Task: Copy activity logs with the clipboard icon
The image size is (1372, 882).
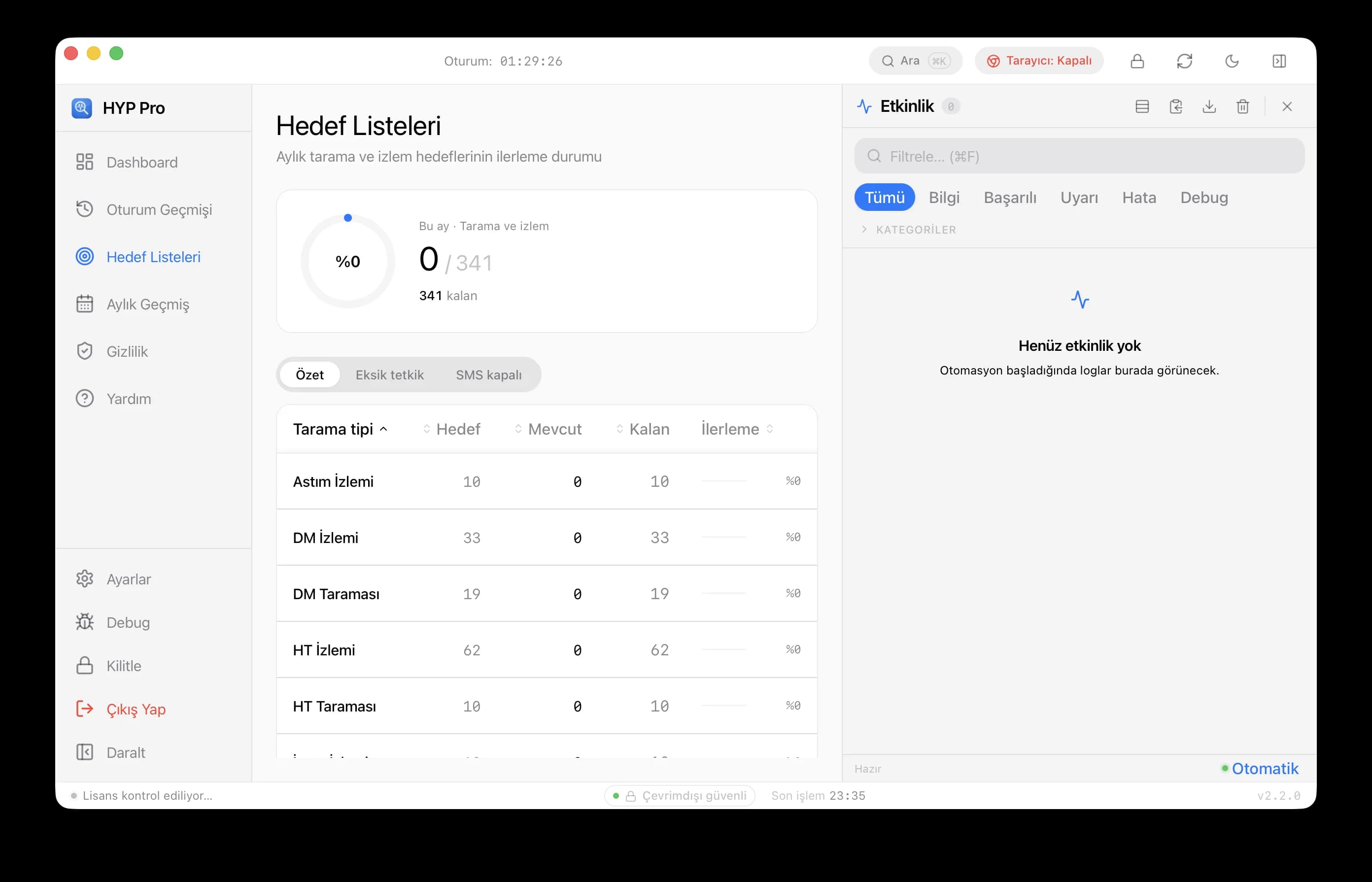Action: (x=1175, y=106)
